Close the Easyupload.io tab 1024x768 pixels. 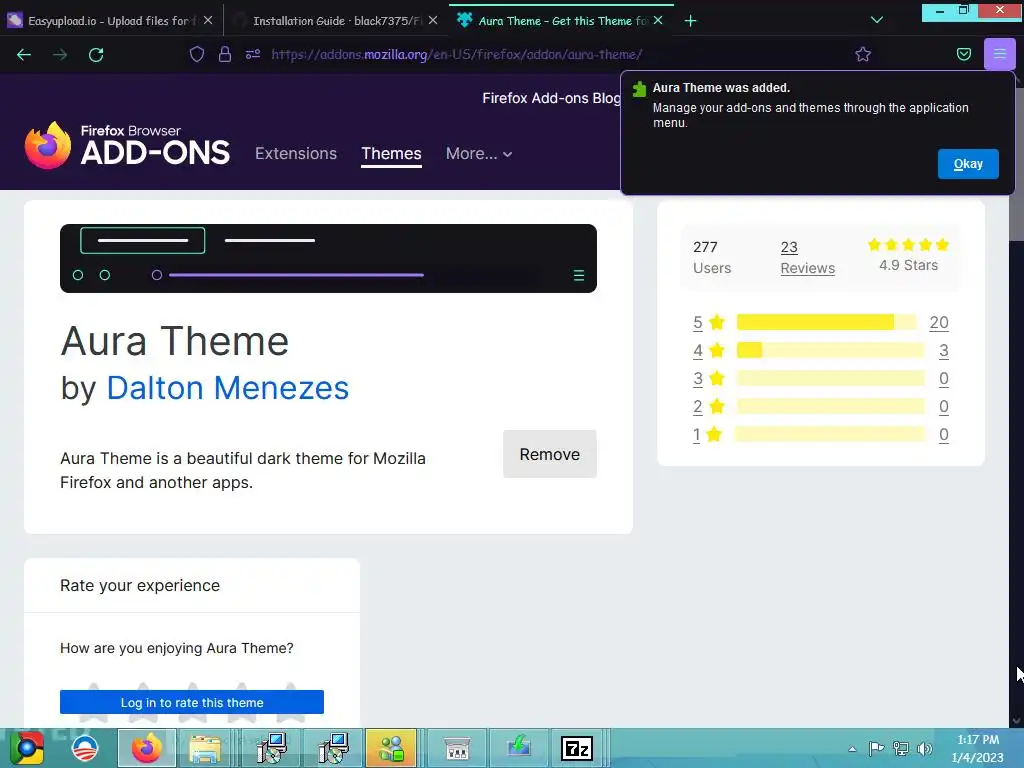208,20
